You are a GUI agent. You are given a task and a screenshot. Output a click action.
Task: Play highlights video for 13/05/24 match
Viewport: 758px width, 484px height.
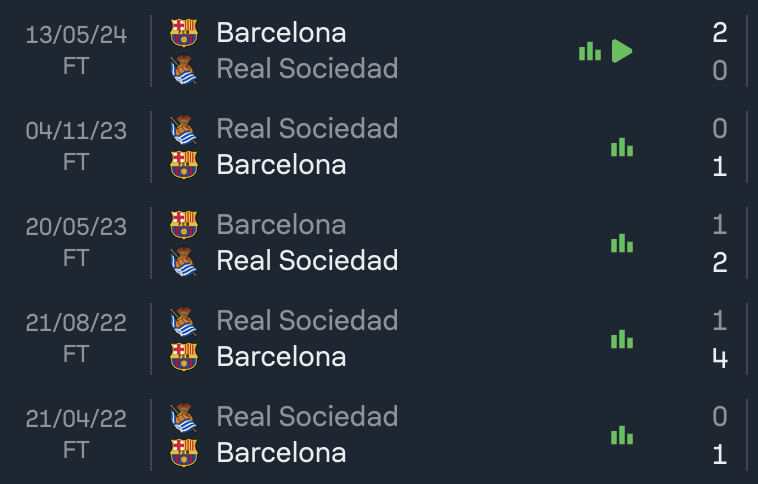622,51
